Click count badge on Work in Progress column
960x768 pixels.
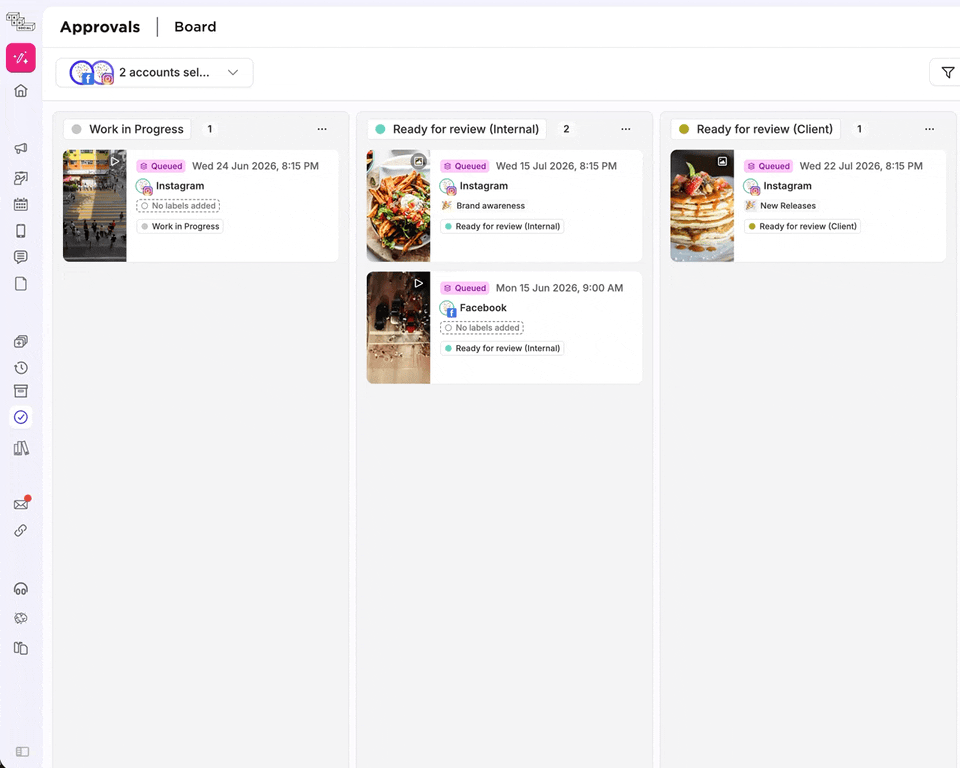(x=210, y=129)
